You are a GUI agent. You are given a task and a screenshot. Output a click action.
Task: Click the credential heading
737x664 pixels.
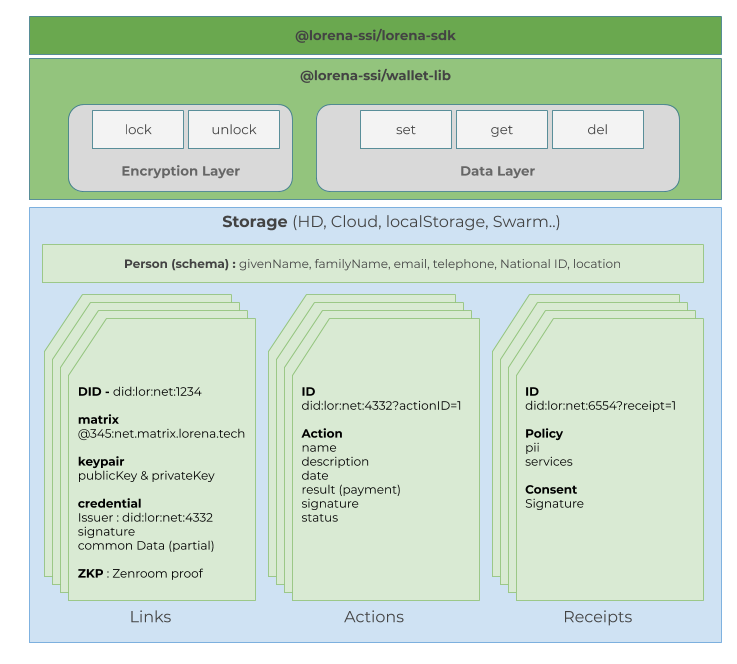(x=110, y=503)
